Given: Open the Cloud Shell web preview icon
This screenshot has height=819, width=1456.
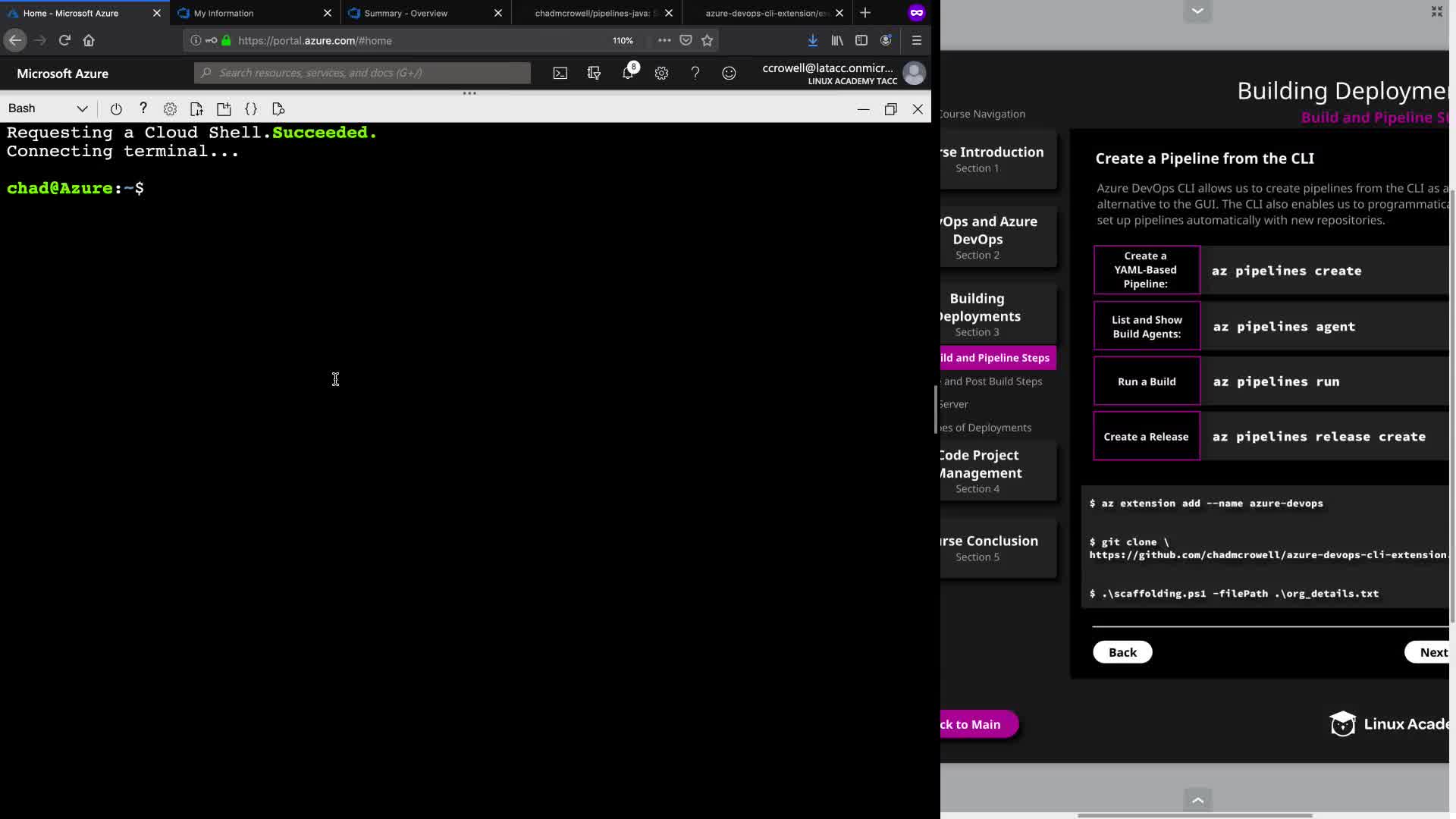Looking at the screenshot, I should point(278,109).
